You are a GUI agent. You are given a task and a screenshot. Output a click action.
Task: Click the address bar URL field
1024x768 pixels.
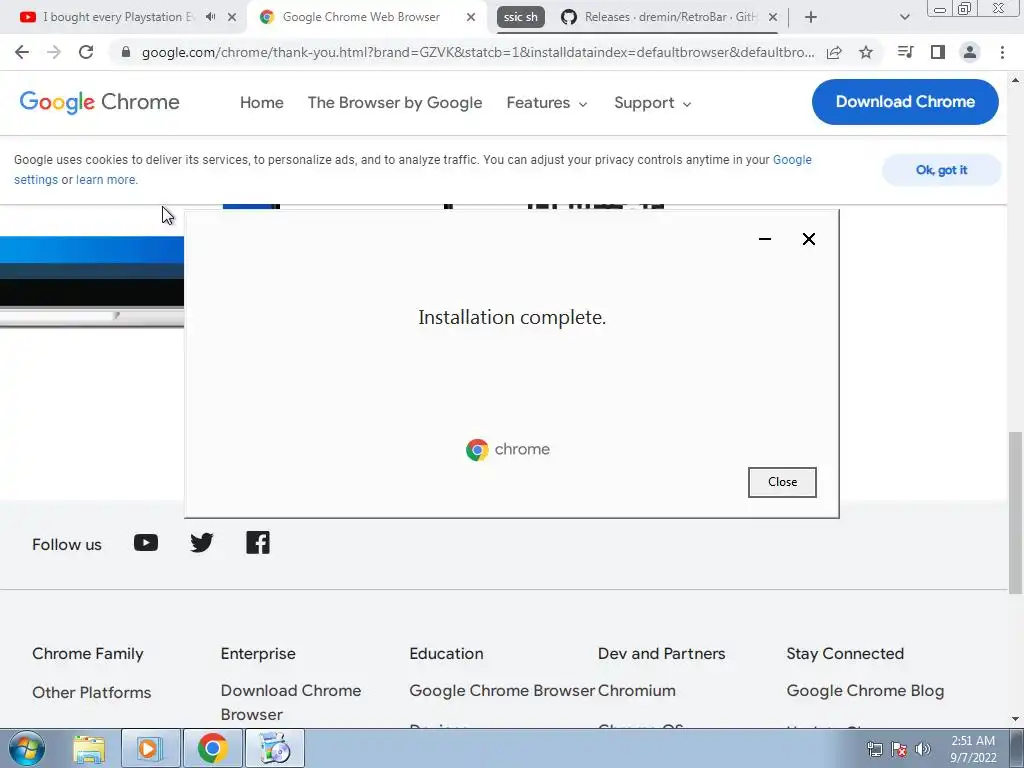477,52
